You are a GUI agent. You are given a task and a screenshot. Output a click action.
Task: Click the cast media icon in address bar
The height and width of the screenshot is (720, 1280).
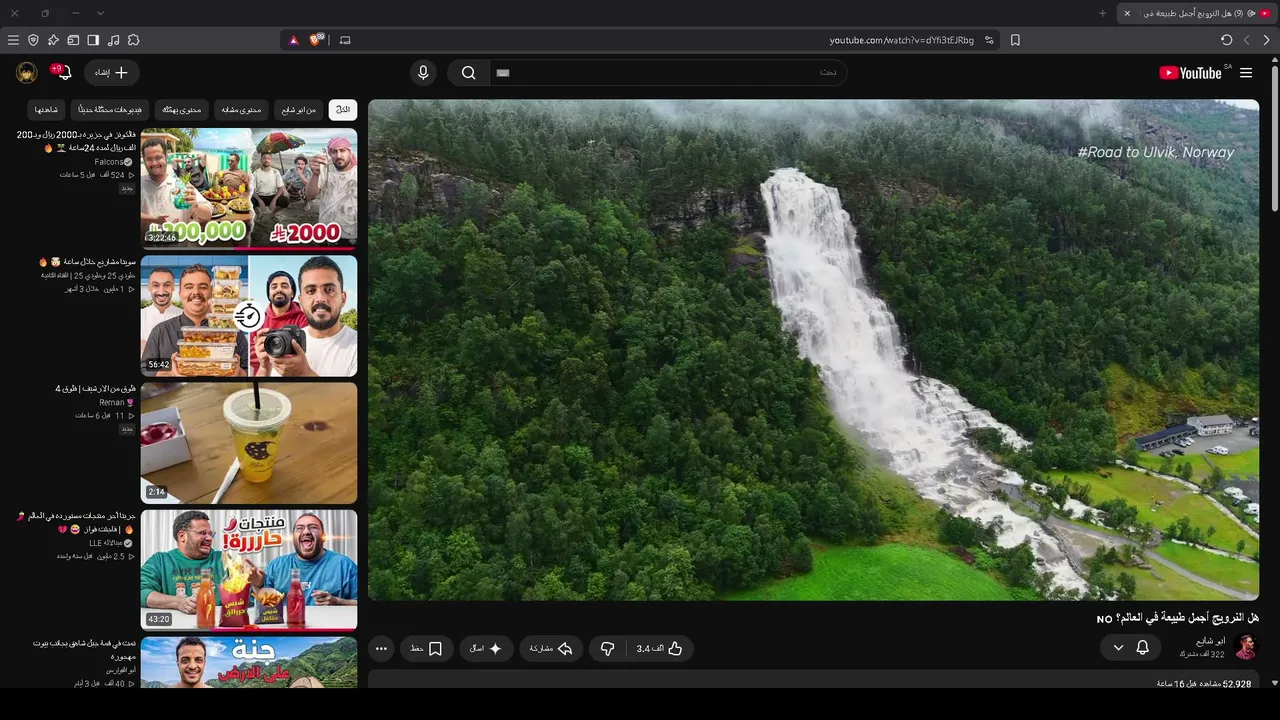(345, 40)
